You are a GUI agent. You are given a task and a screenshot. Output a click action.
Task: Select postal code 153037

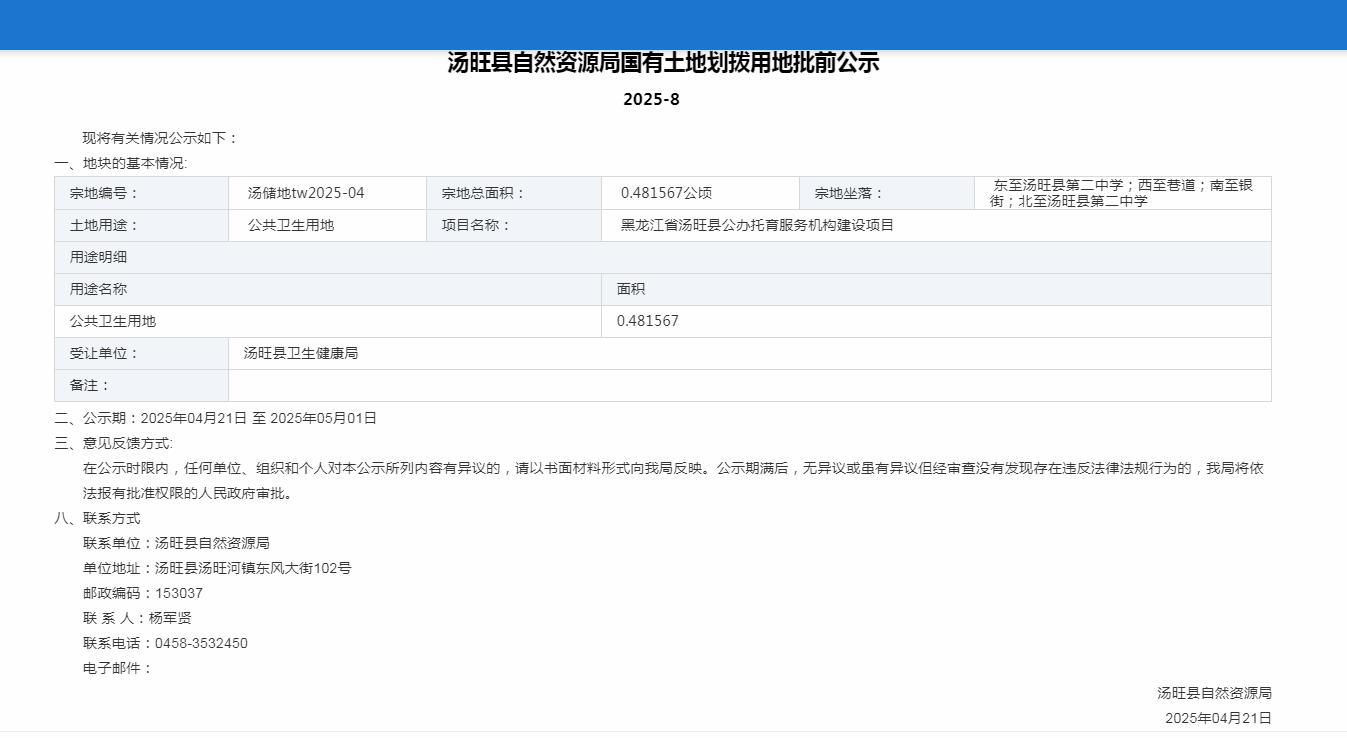coord(179,593)
